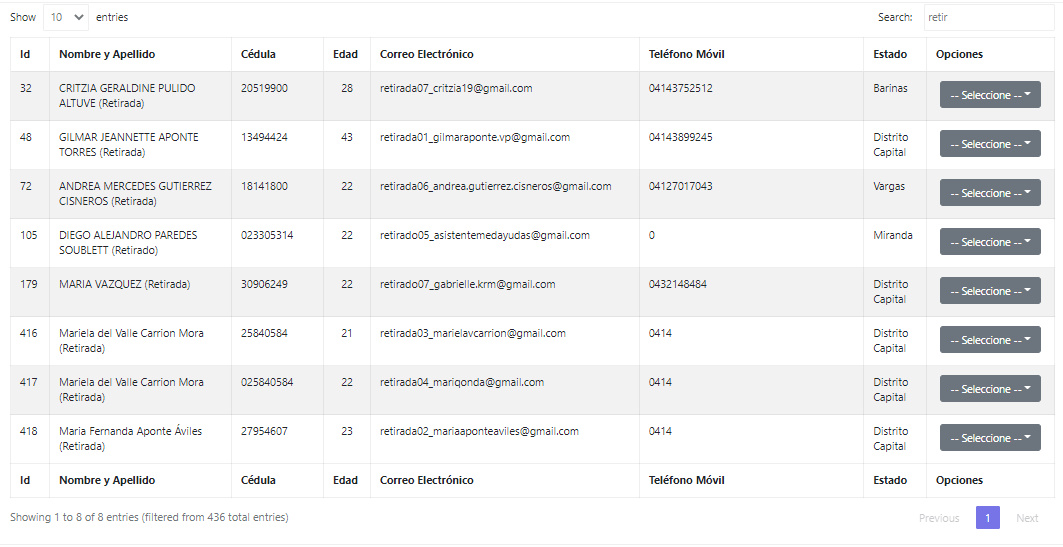Viewport: 1063px width, 547px height.
Task: Go to pagination page 1
Action: tap(988, 518)
